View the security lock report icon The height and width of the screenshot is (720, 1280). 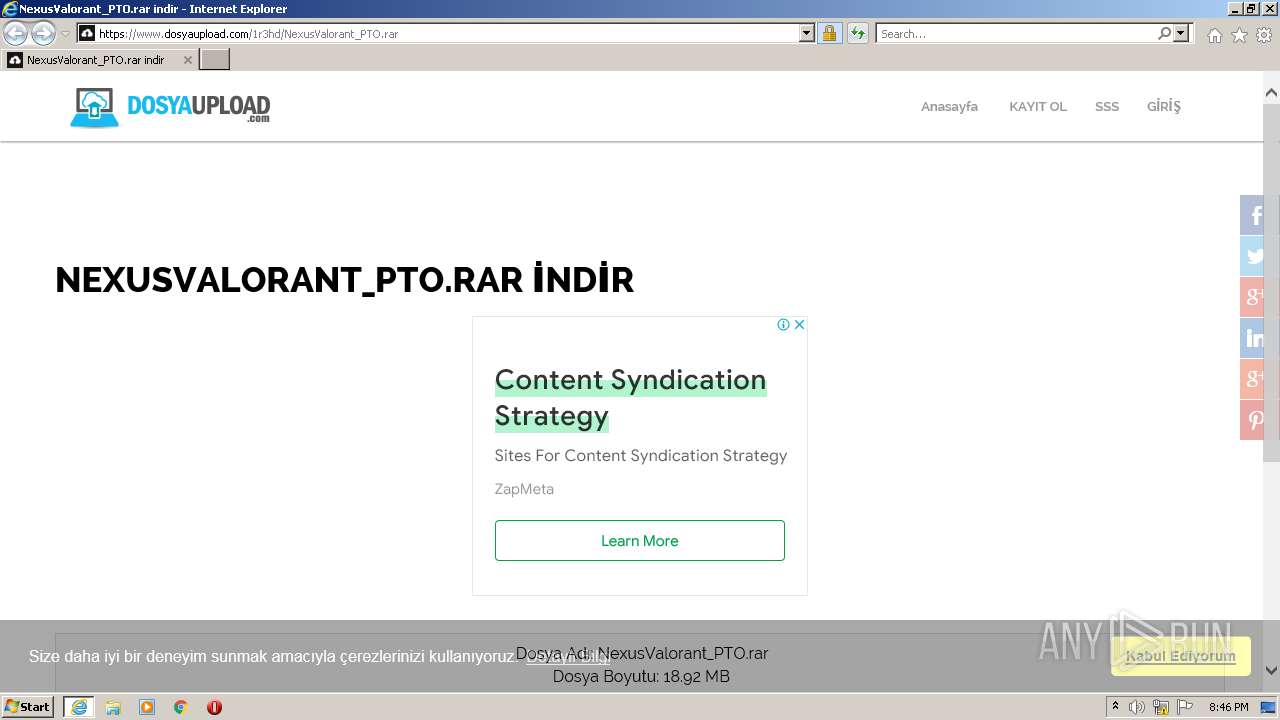tap(829, 34)
